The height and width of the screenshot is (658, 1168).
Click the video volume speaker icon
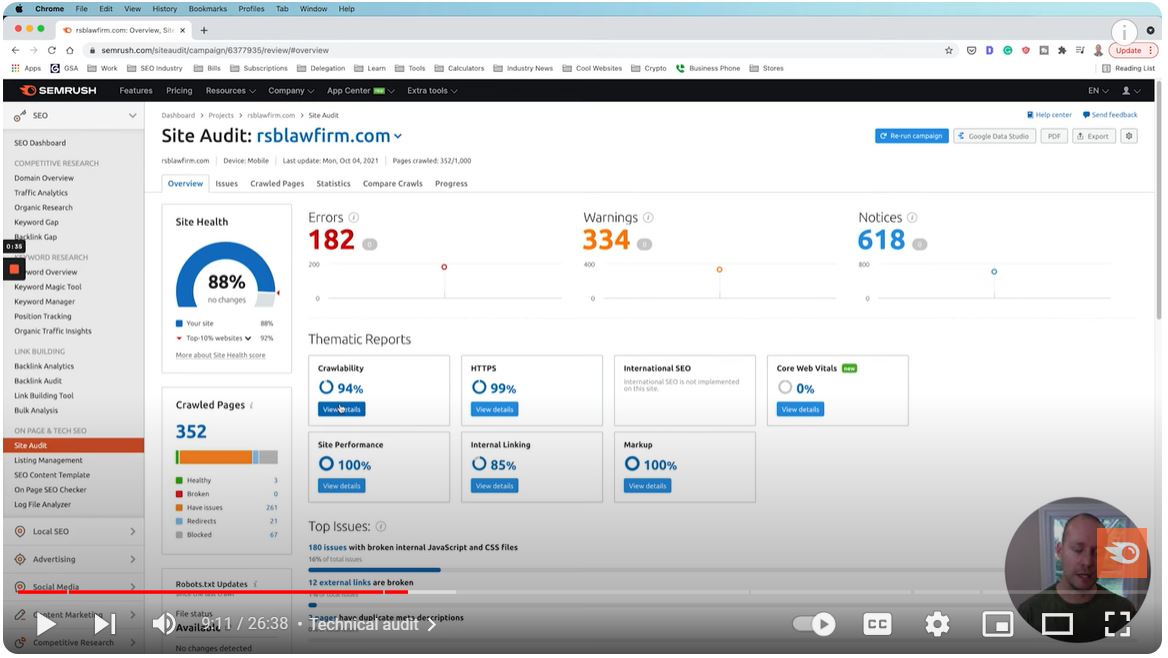[164, 624]
